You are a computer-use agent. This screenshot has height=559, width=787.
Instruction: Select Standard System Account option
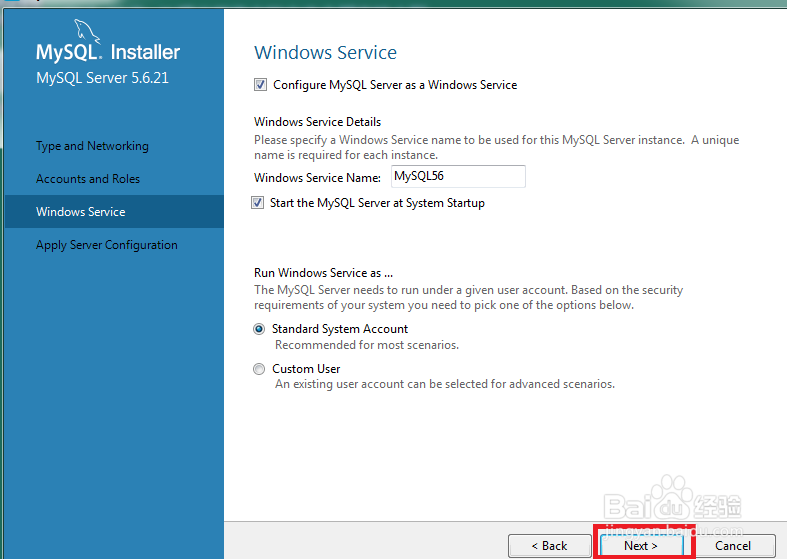(259, 329)
